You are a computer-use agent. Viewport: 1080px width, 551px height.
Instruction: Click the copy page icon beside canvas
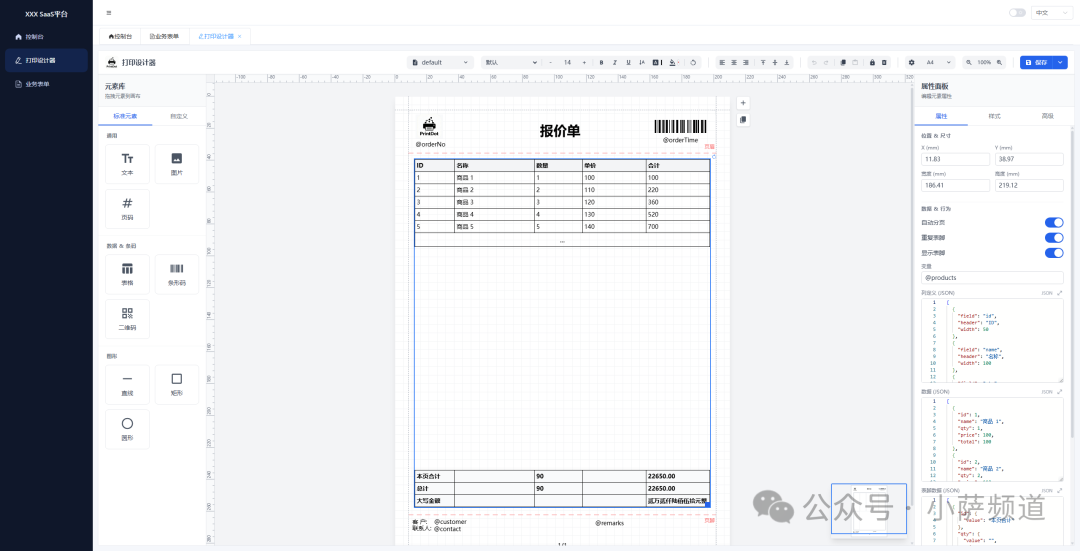pyautogui.click(x=742, y=120)
